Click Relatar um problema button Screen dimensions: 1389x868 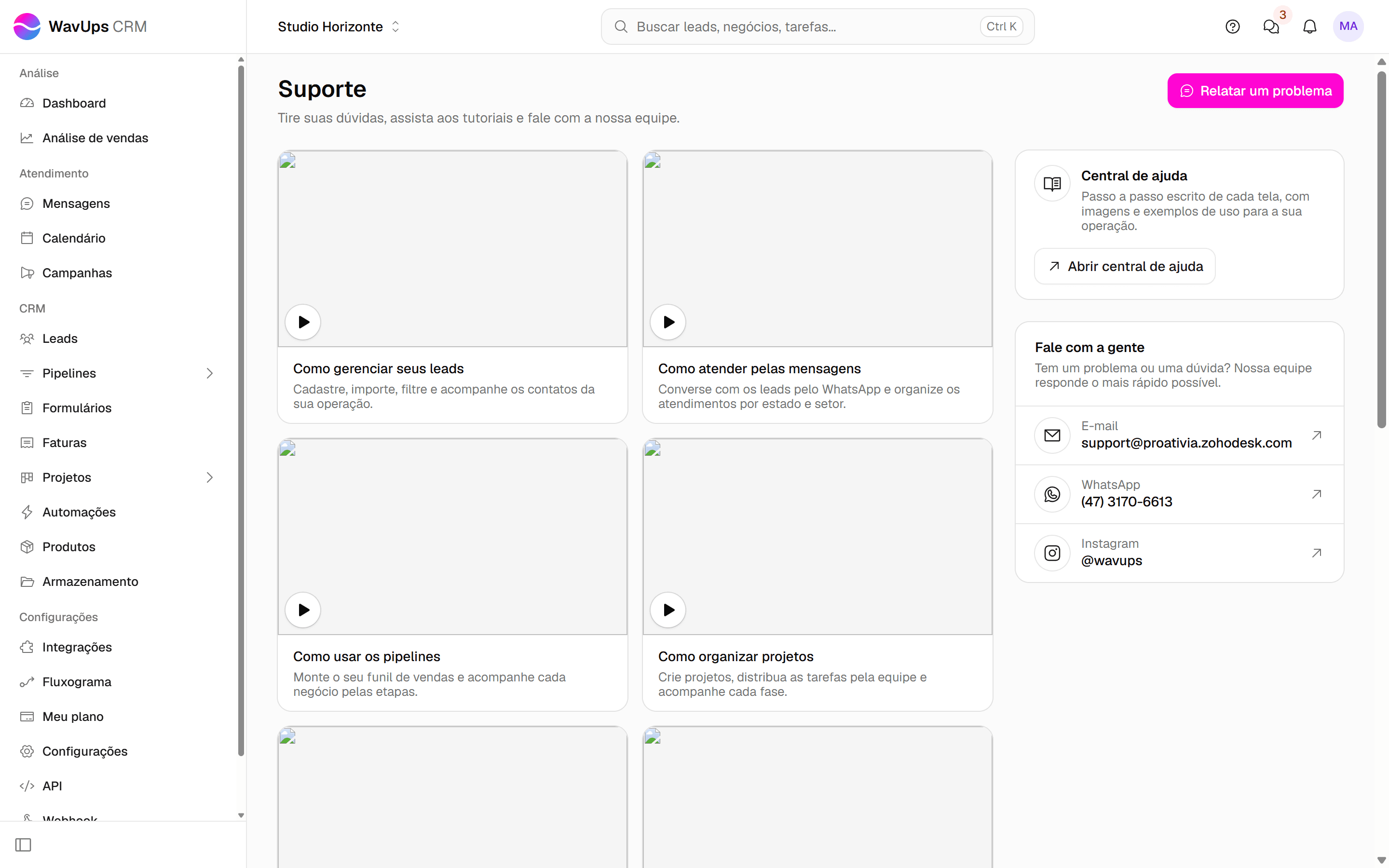point(1255,91)
